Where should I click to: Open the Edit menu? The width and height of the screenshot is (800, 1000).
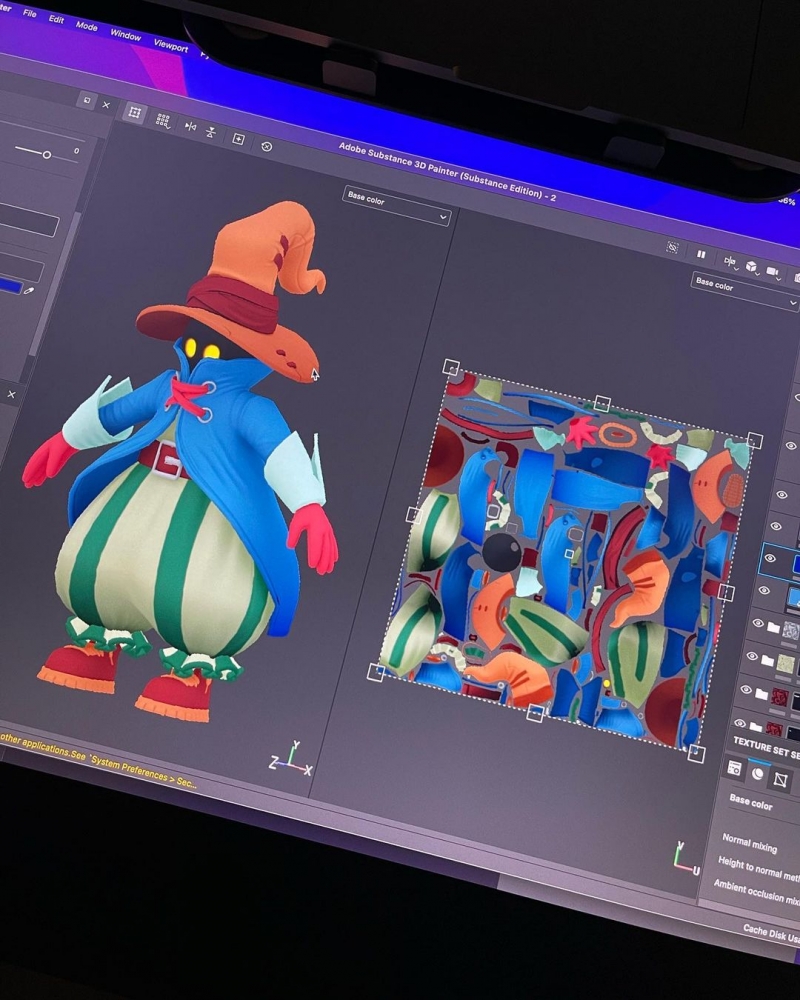tap(56, 19)
